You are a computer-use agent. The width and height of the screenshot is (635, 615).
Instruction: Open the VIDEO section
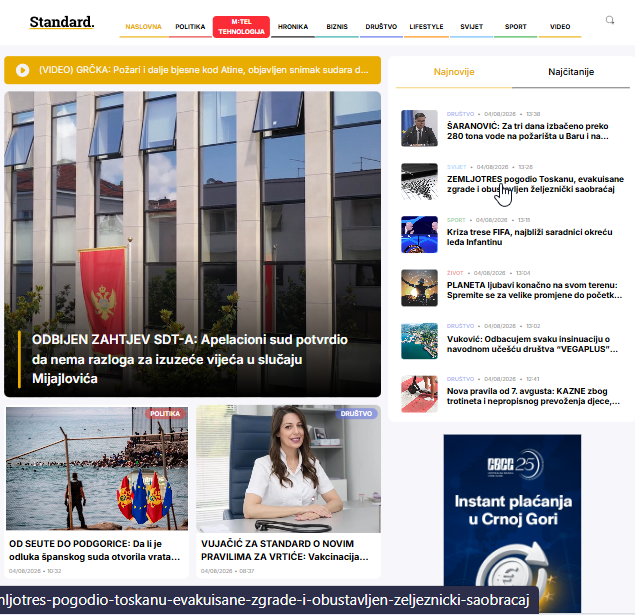pyautogui.click(x=560, y=27)
